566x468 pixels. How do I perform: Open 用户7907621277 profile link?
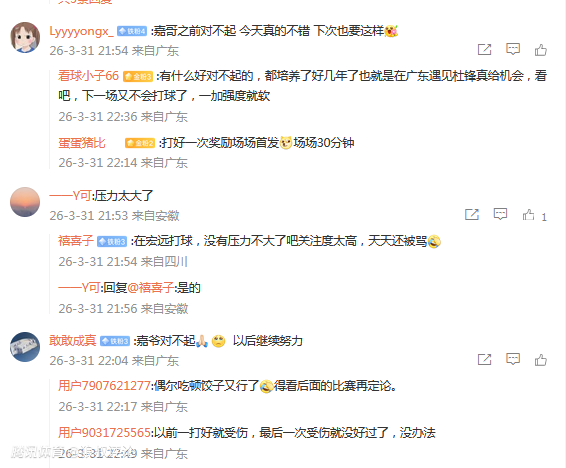pos(104,386)
